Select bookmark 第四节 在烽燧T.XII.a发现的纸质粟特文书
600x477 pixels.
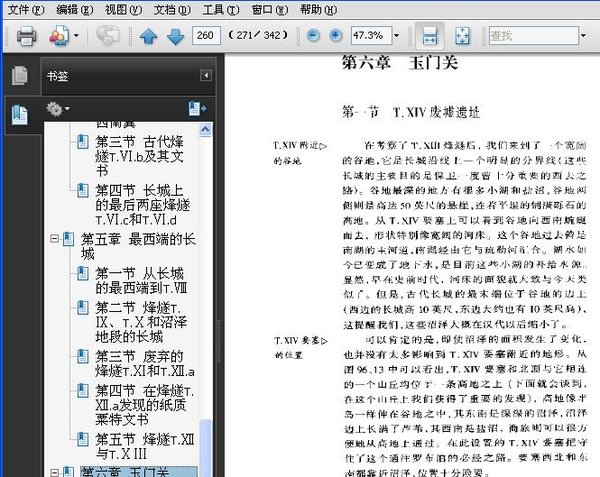tap(145, 405)
